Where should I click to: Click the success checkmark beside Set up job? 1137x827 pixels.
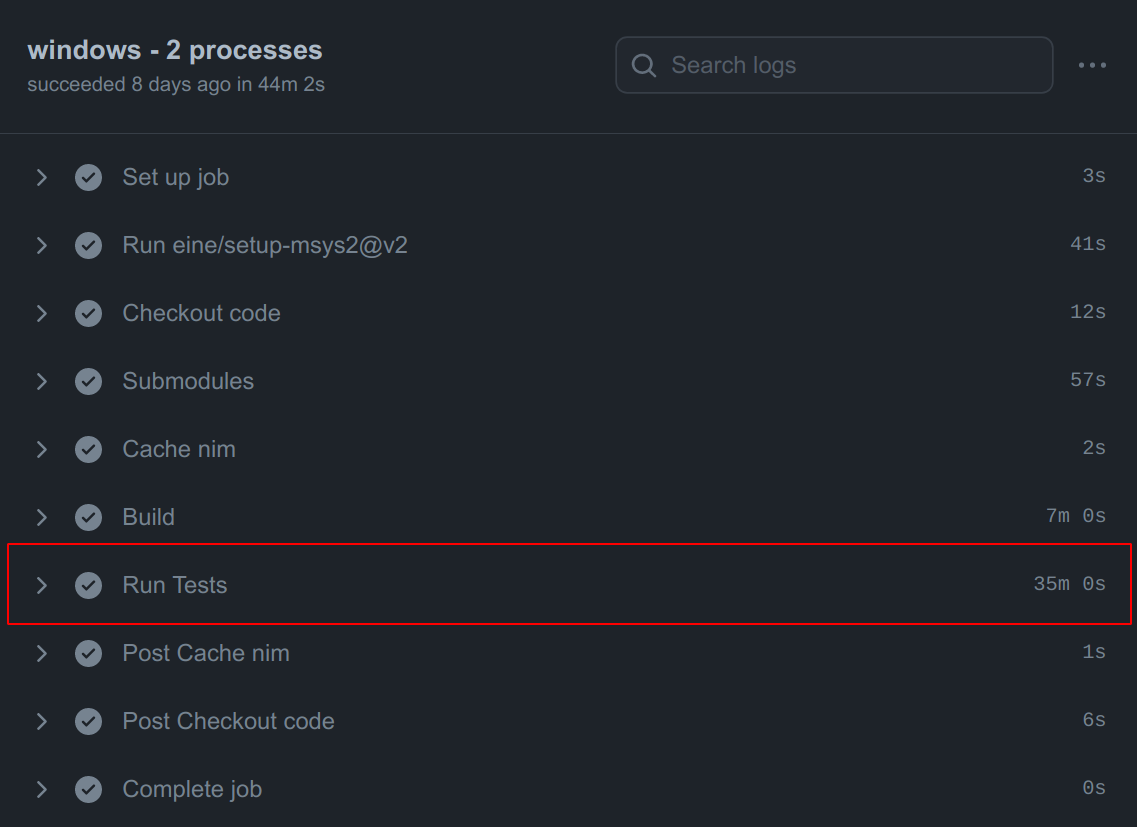[88, 177]
